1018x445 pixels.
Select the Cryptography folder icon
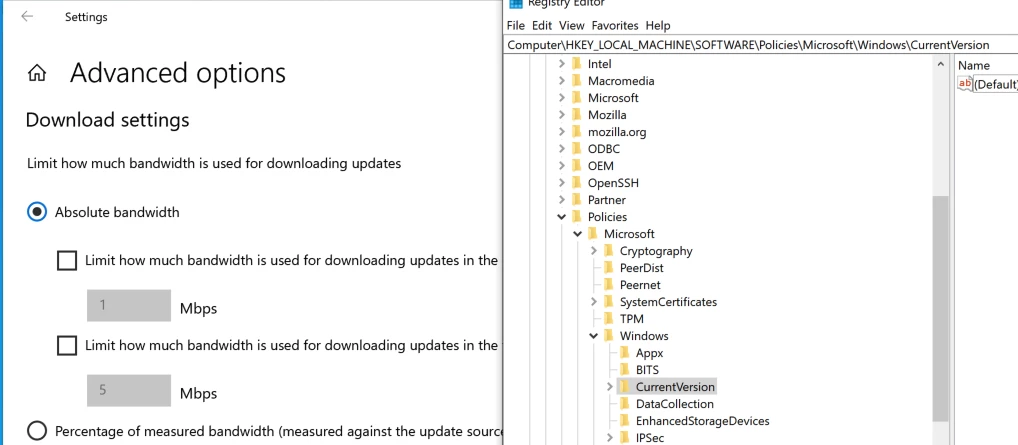(x=608, y=251)
